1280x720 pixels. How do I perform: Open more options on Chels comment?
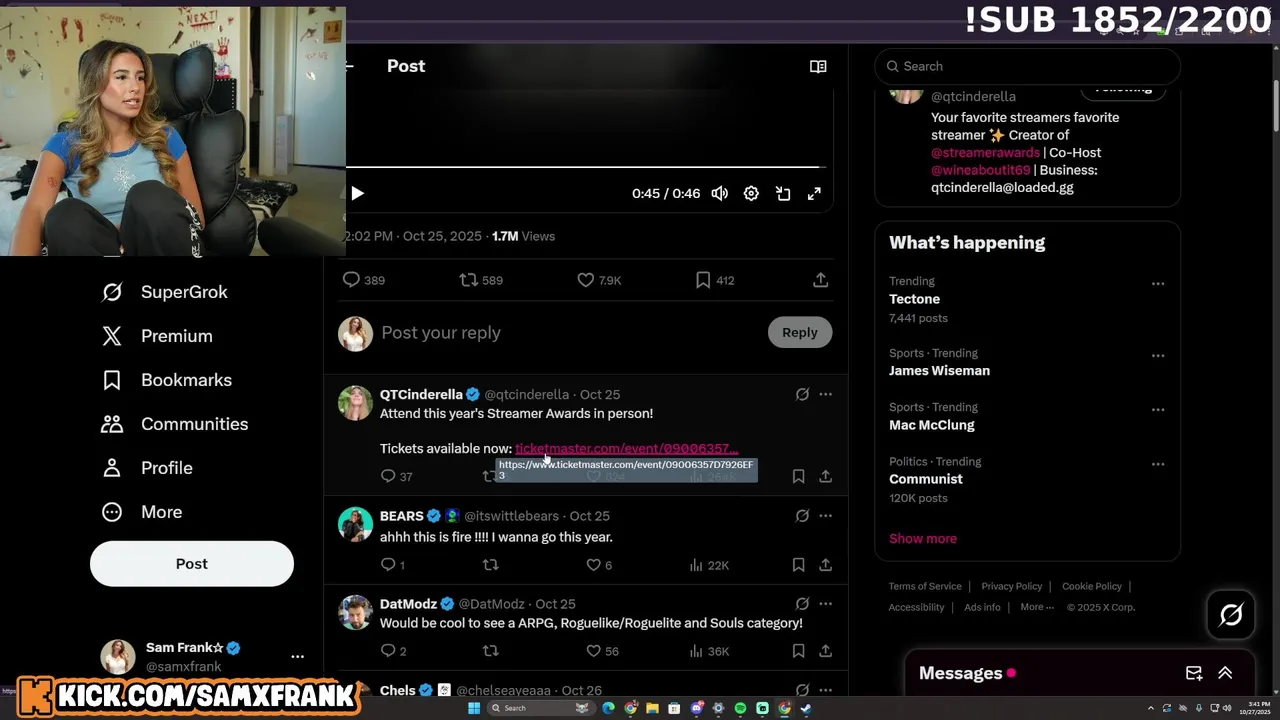[825, 690]
